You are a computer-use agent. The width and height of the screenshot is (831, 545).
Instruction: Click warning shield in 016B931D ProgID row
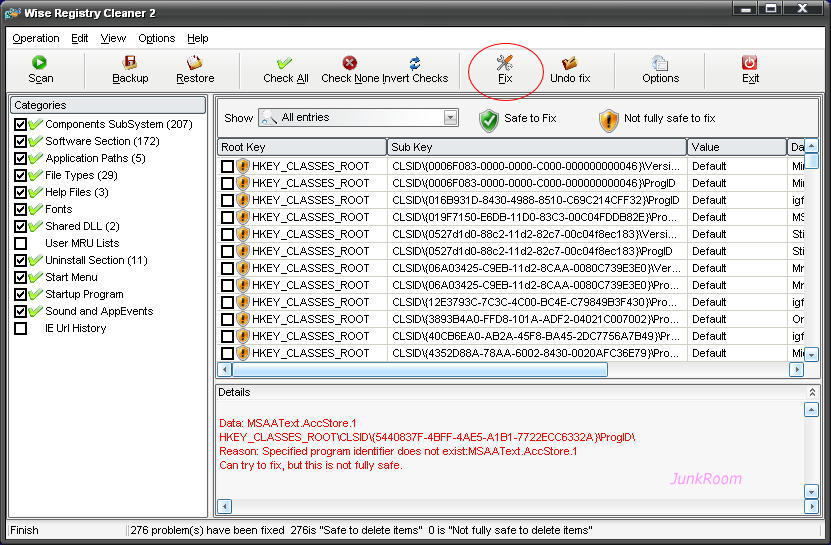click(x=243, y=200)
